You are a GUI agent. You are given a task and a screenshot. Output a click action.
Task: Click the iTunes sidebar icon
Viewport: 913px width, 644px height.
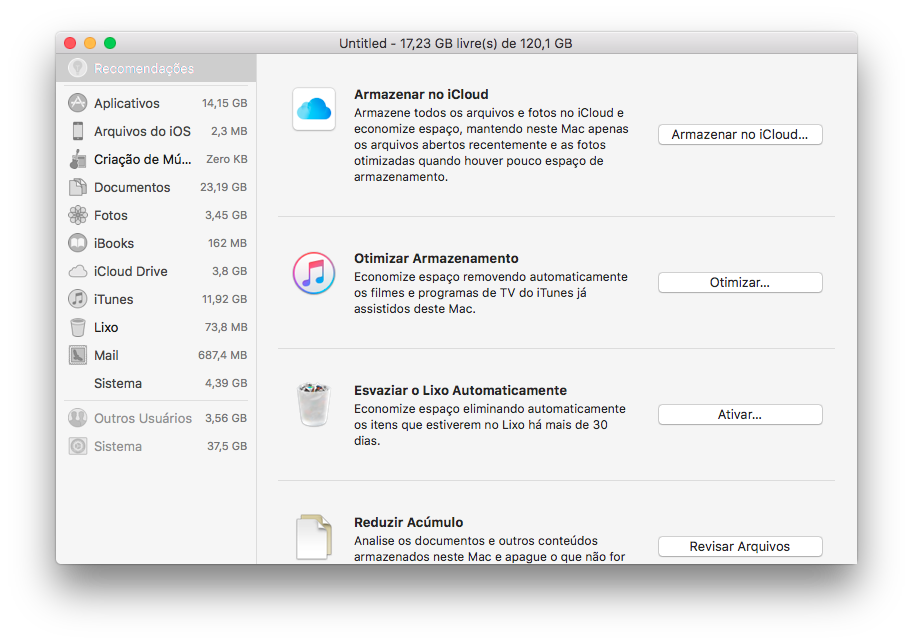pyautogui.click(x=77, y=299)
